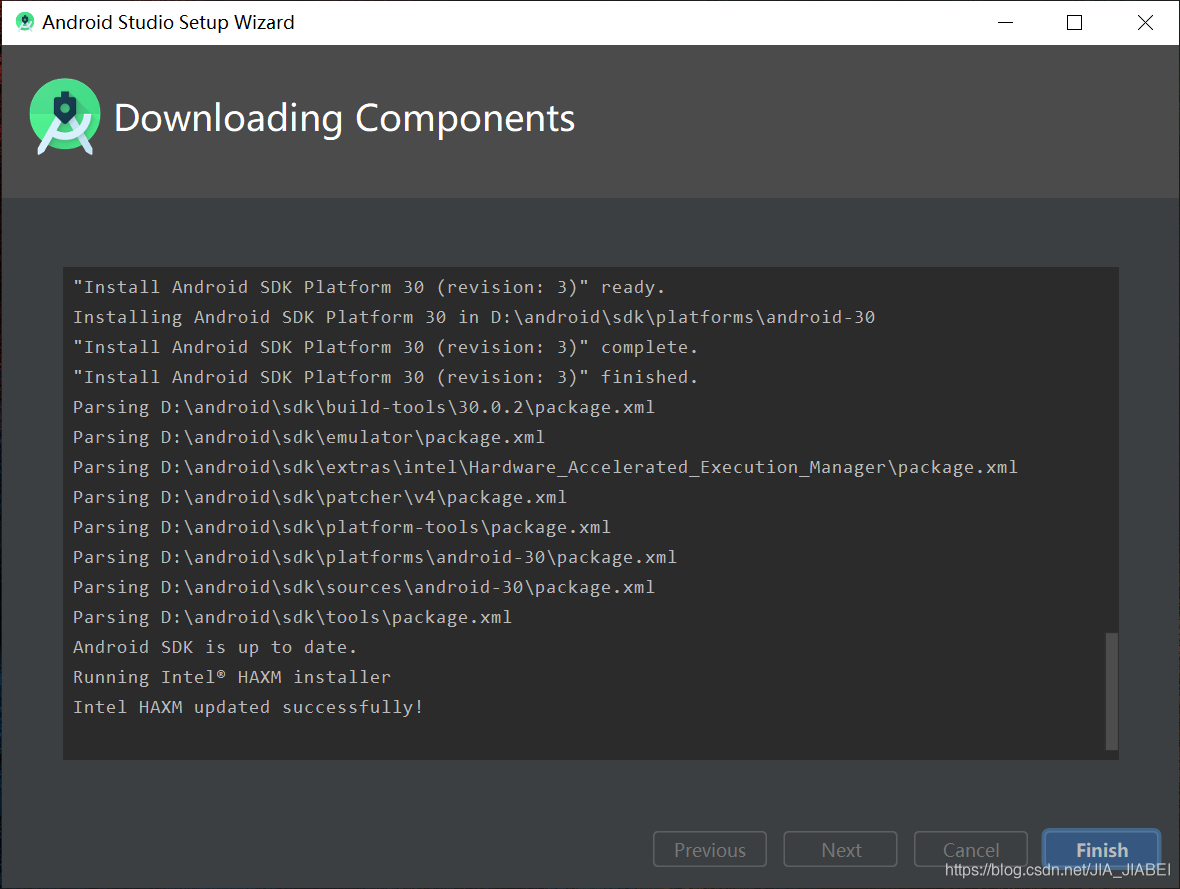Click the Finish button
1180x889 pixels.
(1101, 850)
